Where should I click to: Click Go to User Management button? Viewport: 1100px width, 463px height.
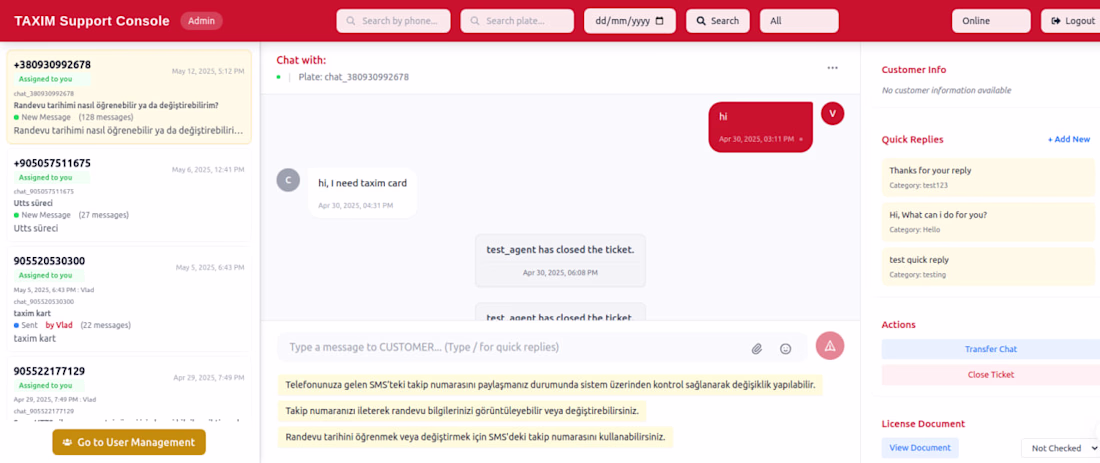tap(129, 442)
